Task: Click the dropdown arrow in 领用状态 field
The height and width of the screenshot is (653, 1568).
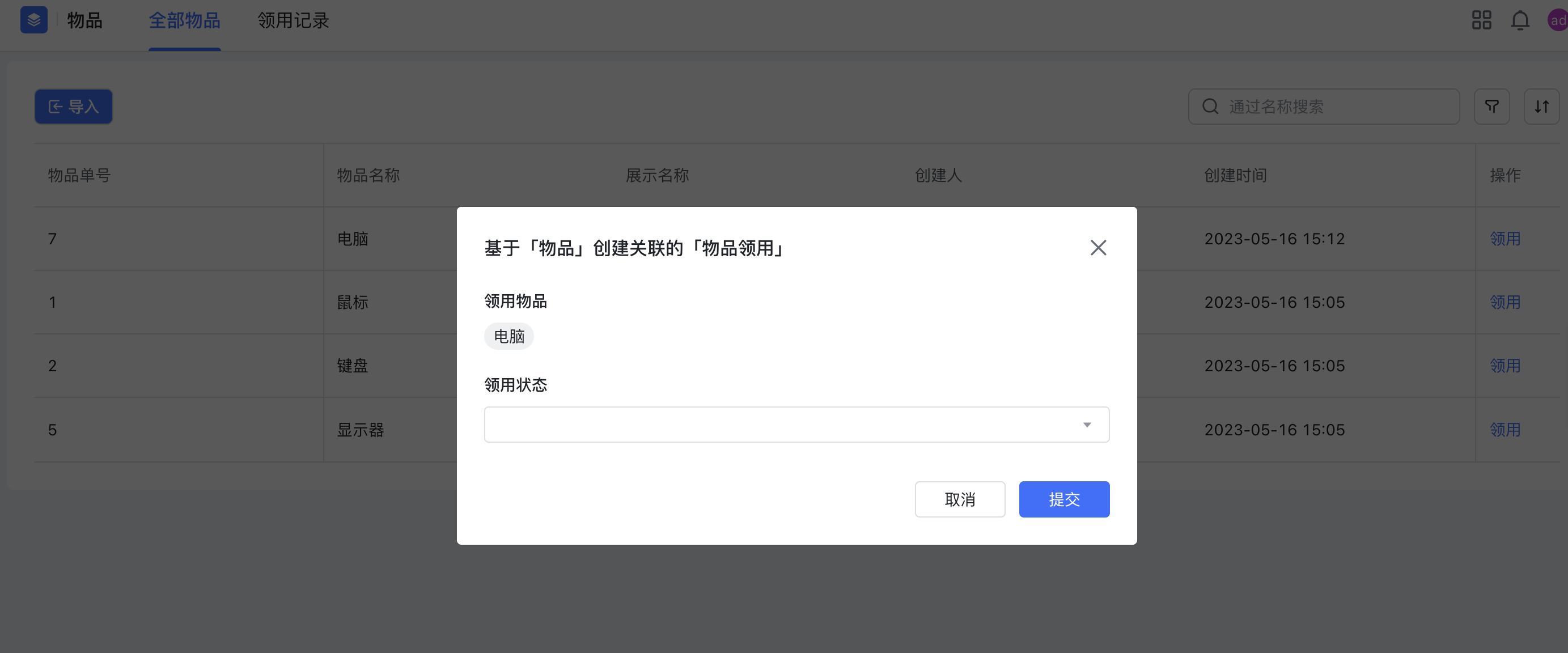Action: point(1087,425)
